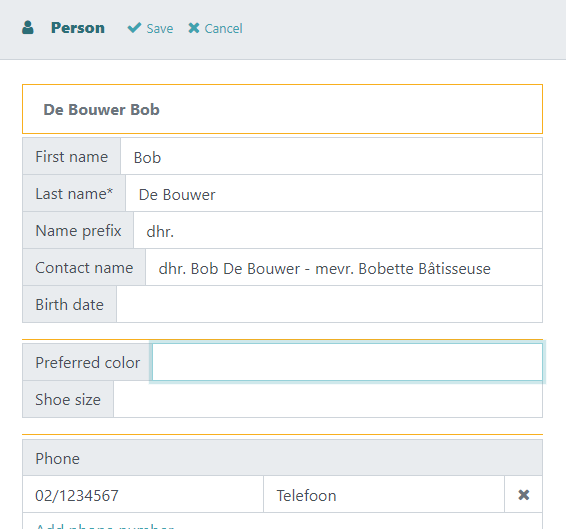Click the Preferred color label
566x529 pixels.
(x=87, y=362)
